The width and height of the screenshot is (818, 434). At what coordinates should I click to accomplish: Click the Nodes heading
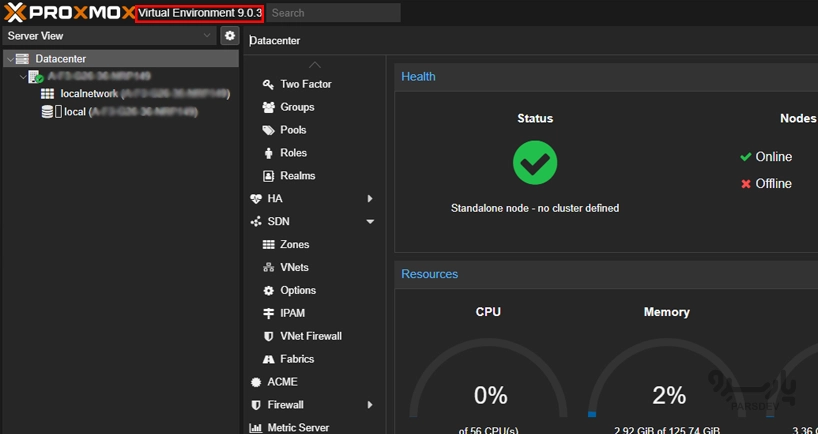point(798,118)
